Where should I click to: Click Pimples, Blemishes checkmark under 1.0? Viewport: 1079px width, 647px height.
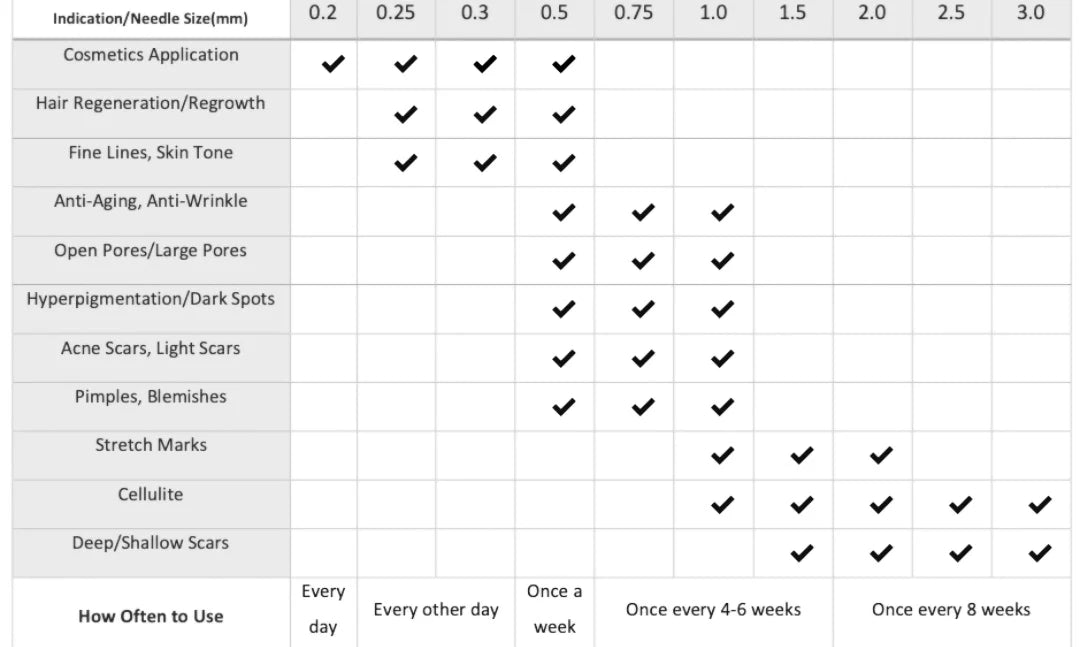(x=722, y=407)
